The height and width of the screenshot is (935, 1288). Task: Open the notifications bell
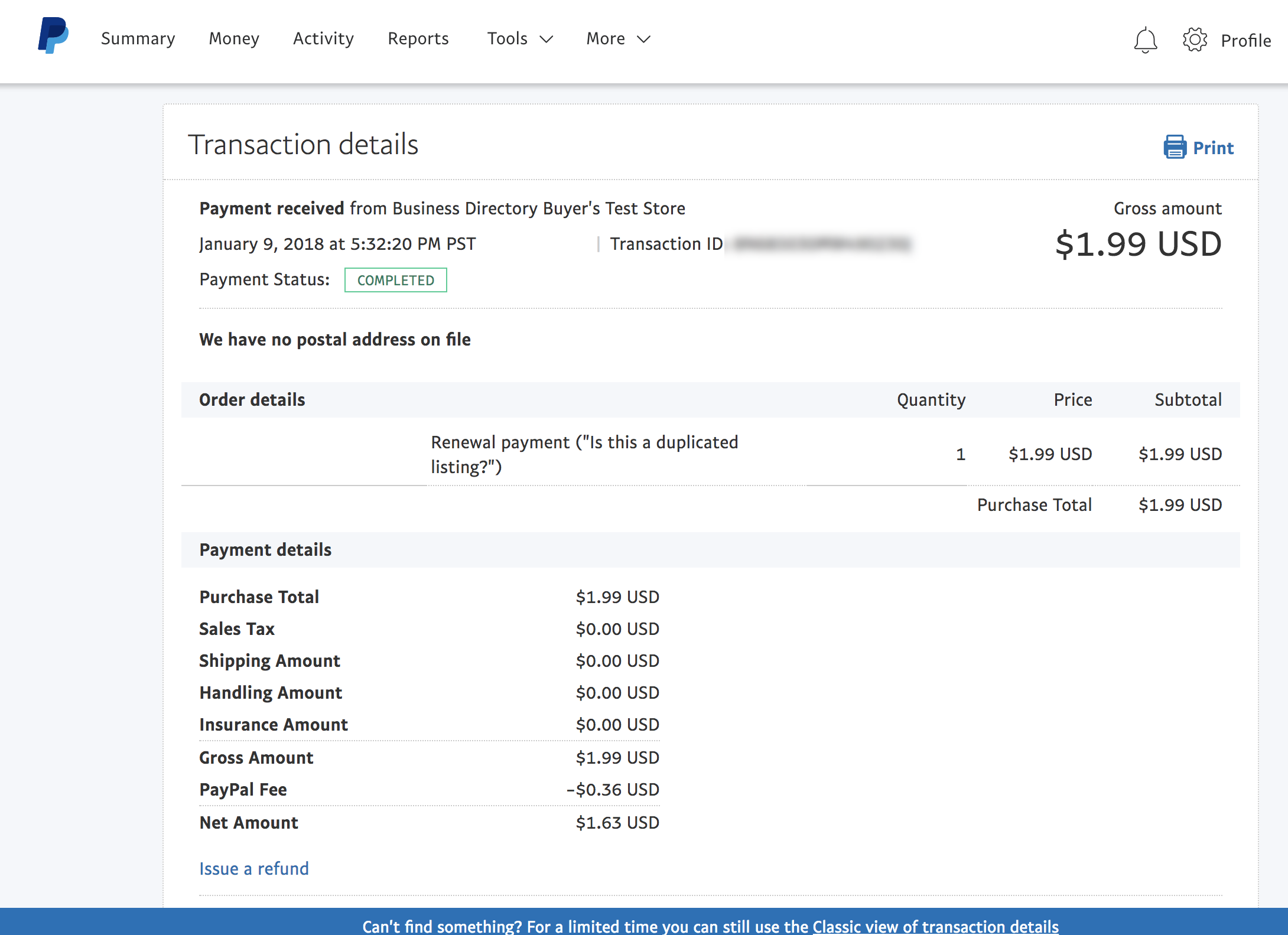(x=1145, y=40)
